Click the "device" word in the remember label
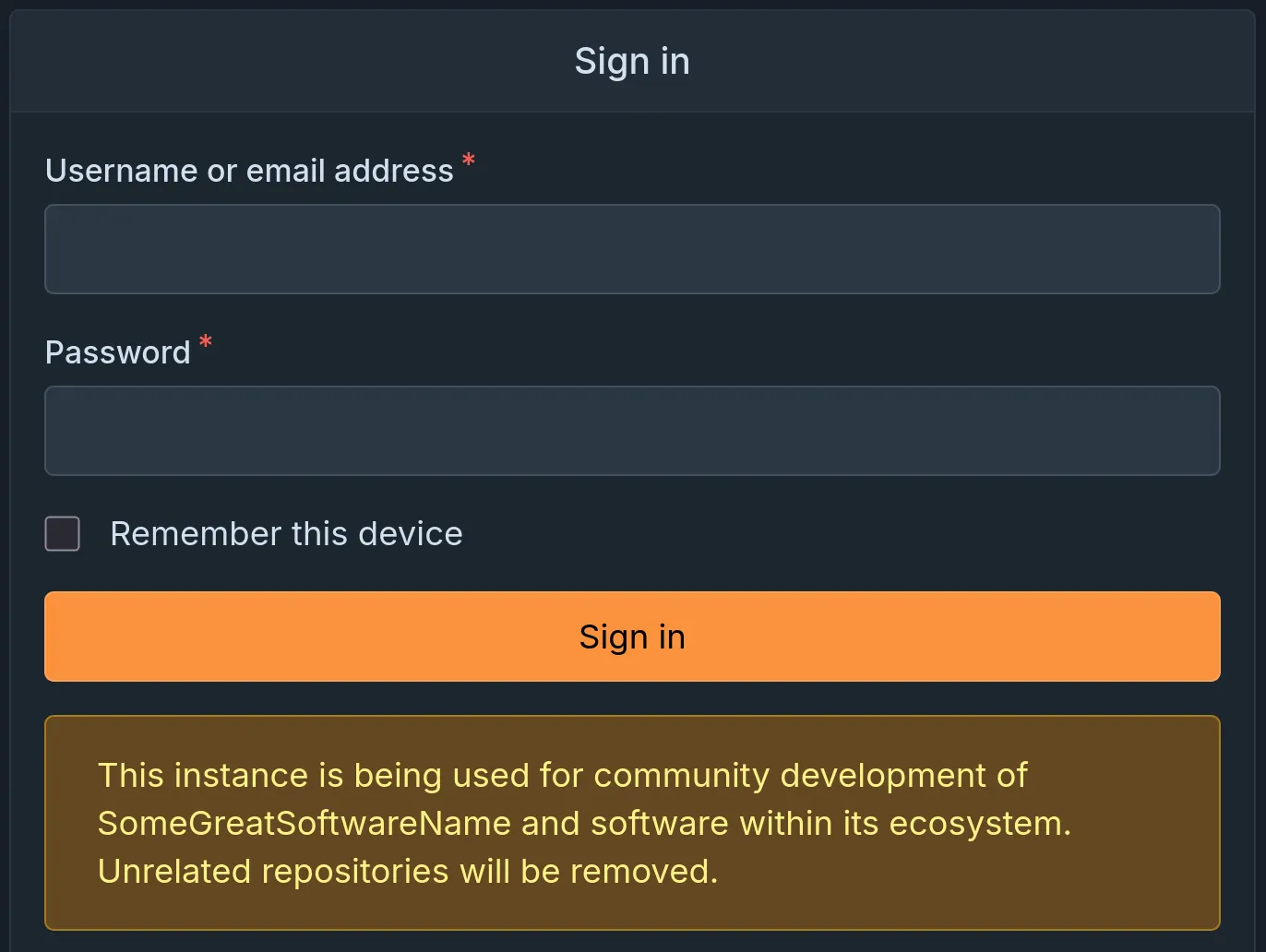The width and height of the screenshot is (1266, 952). pyautogui.click(x=411, y=533)
